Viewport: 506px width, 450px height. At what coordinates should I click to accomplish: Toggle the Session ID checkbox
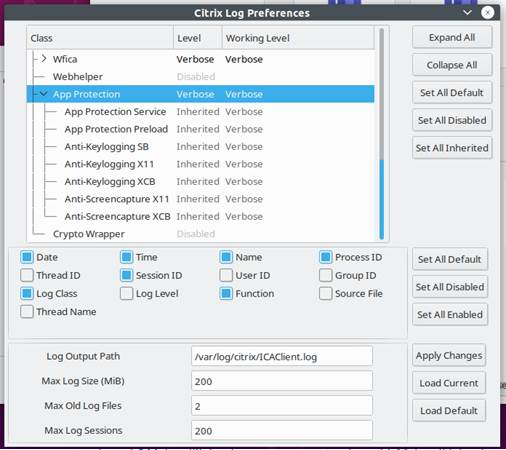(x=126, y=275)
